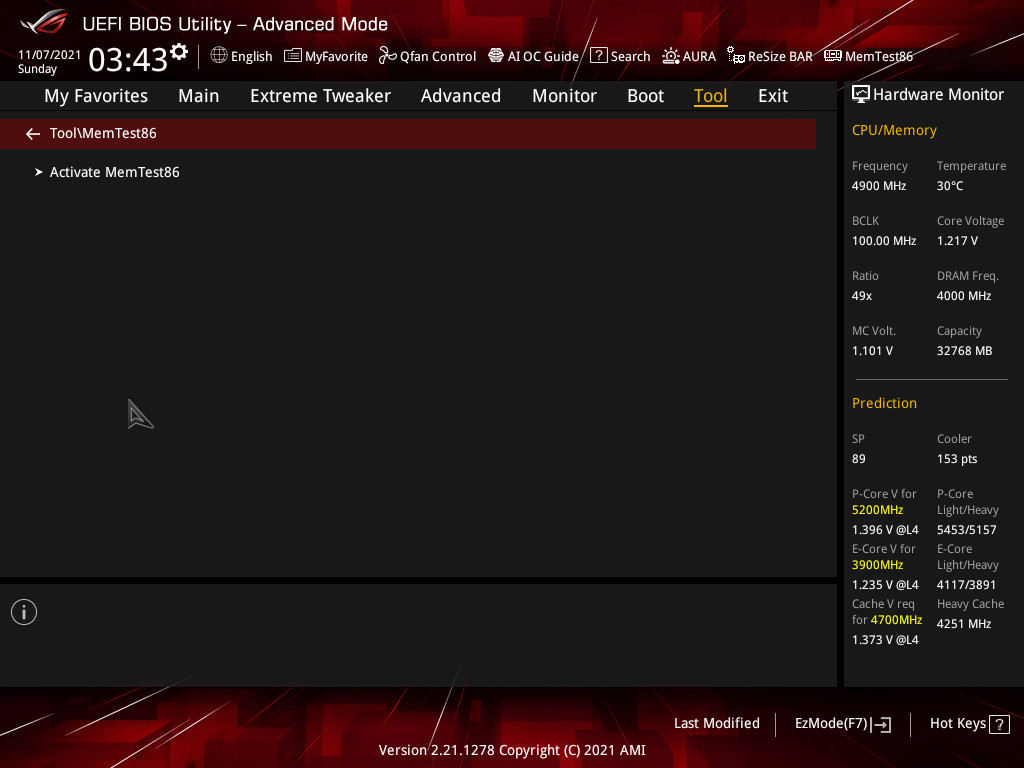Click the 1.373 V @L4 cache voltage

885,639
